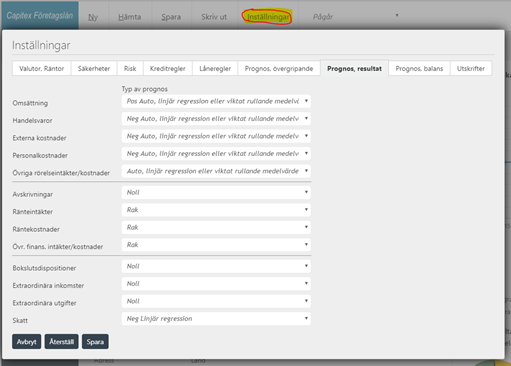Open the Ny menu item
This screenshot has height=366, width=511.
tap(93, 17)
